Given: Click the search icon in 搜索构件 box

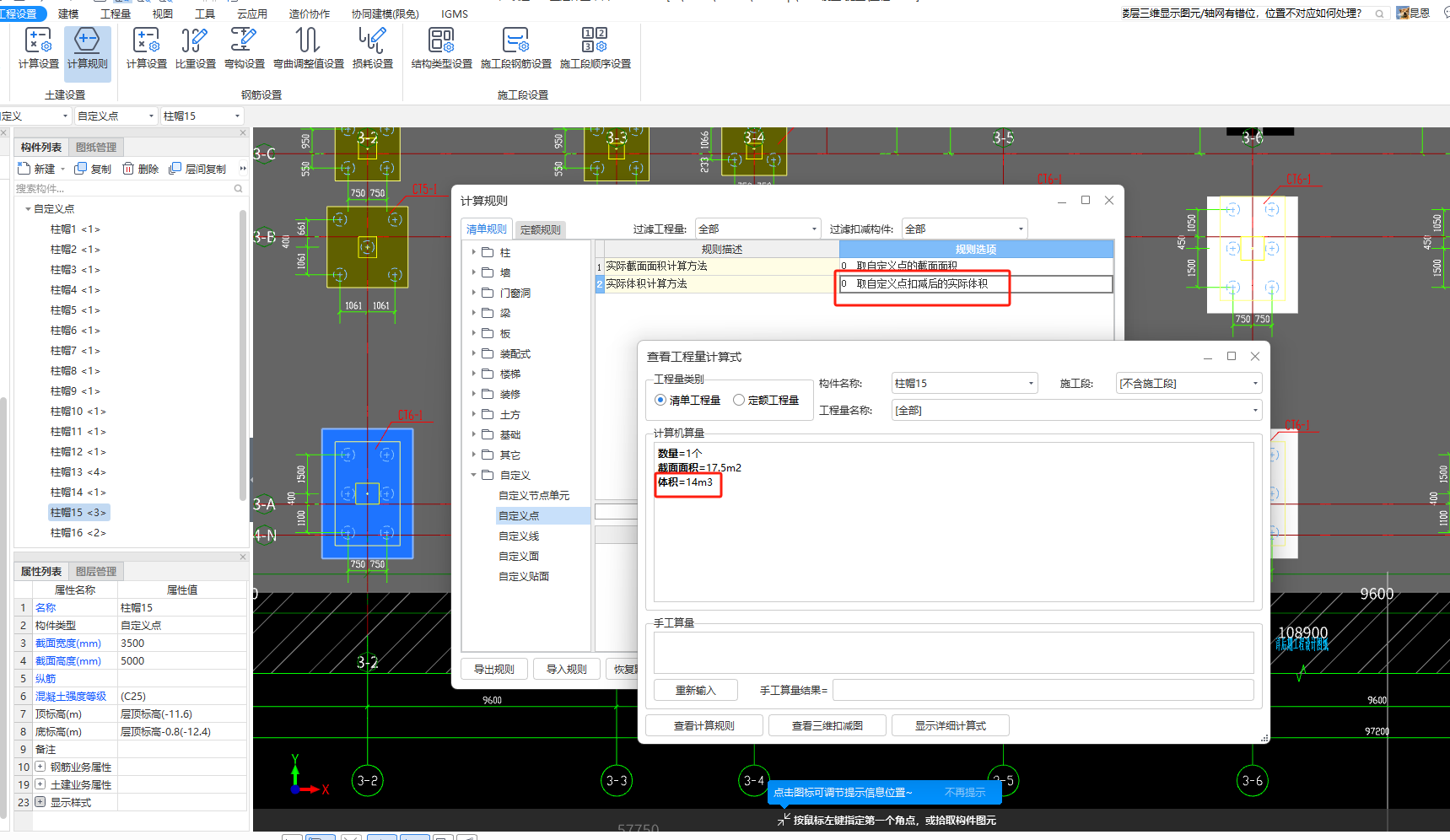Looking at the screenshot, I should [x=239, y=189].
